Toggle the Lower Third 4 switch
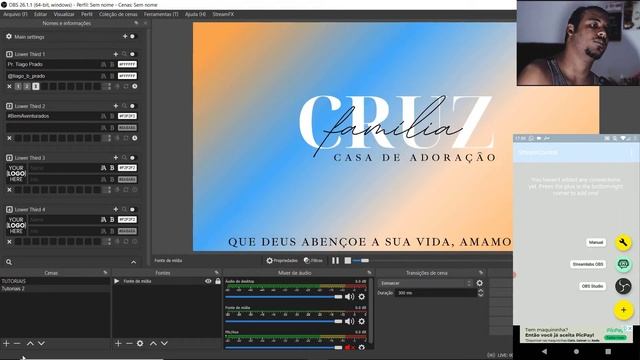Viewport: 640px width, 360px height. [132, 209]
